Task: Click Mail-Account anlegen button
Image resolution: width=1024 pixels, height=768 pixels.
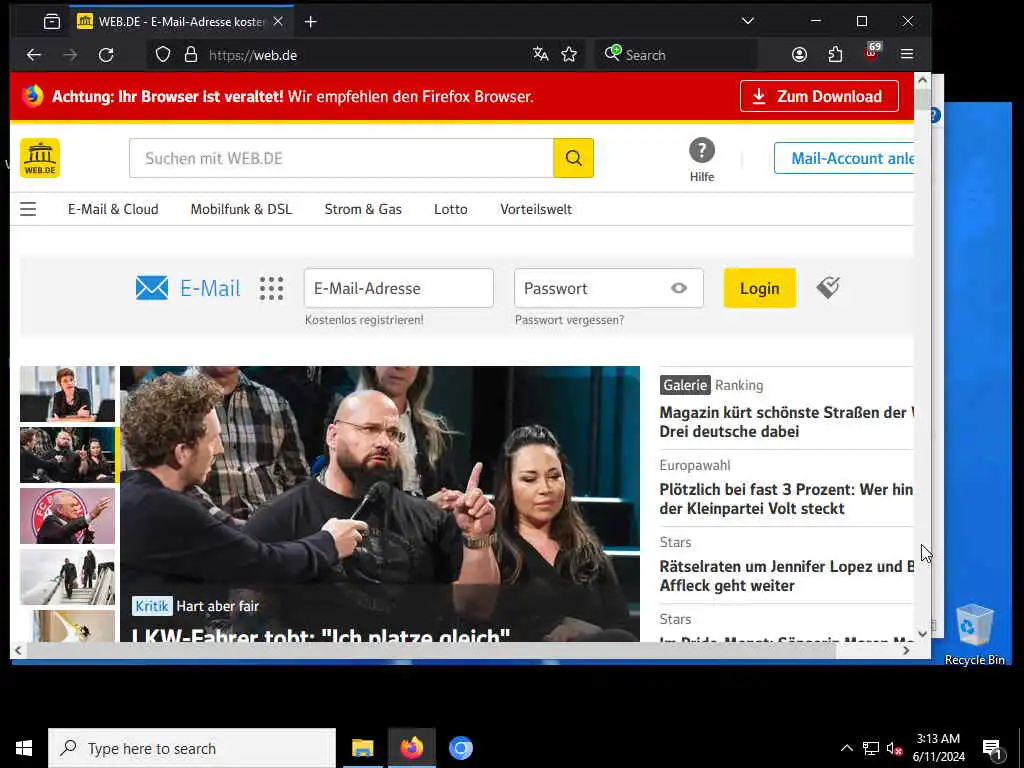Action: click(844, 158)
